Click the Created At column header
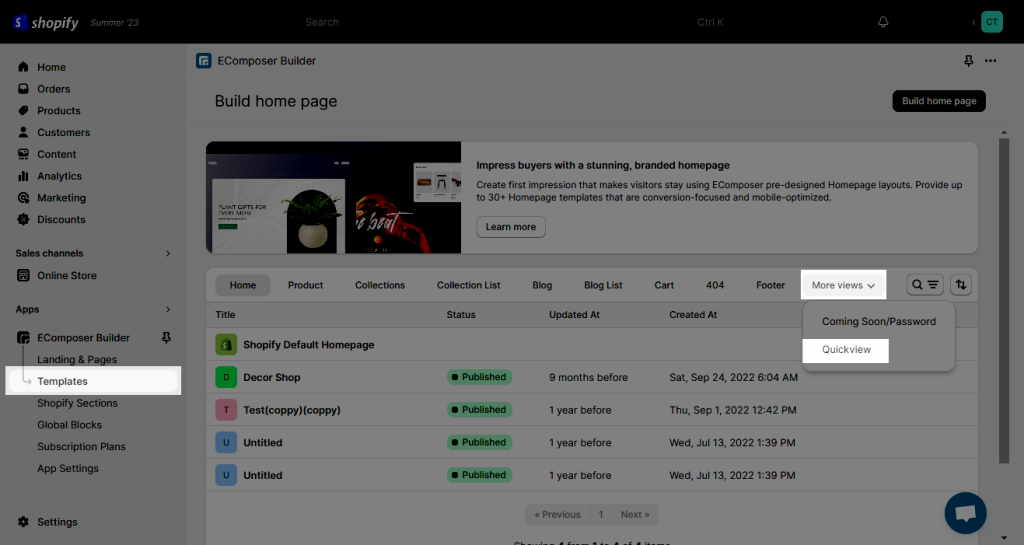1024x545 pixels. [x=693, y=315]
